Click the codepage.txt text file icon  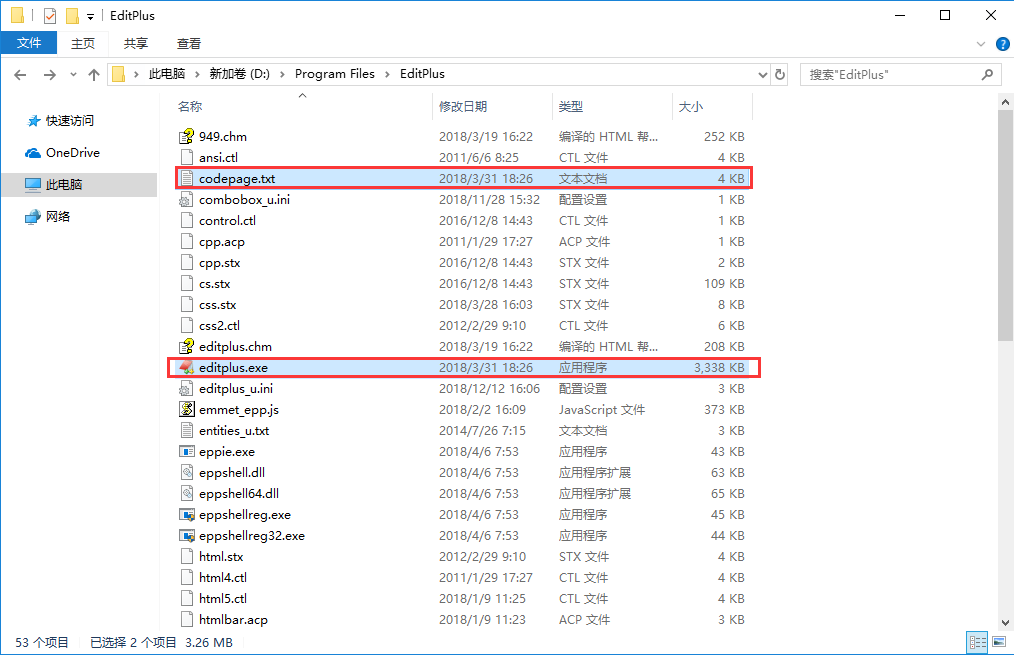186,178
